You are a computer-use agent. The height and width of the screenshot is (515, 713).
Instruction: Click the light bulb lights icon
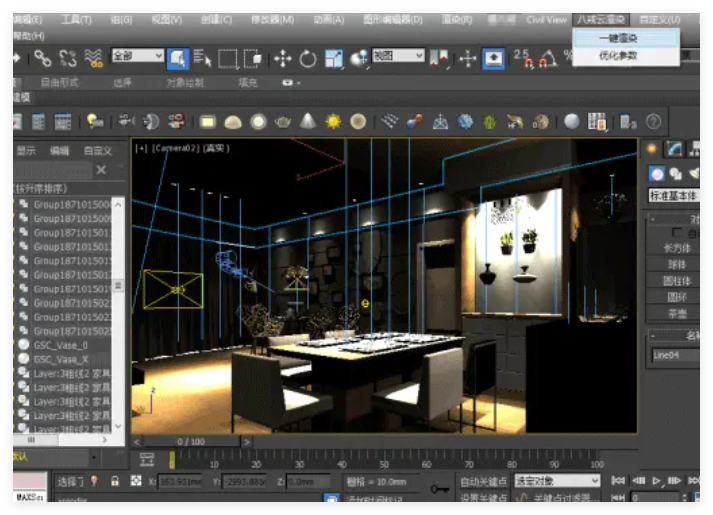click(95, 121)
